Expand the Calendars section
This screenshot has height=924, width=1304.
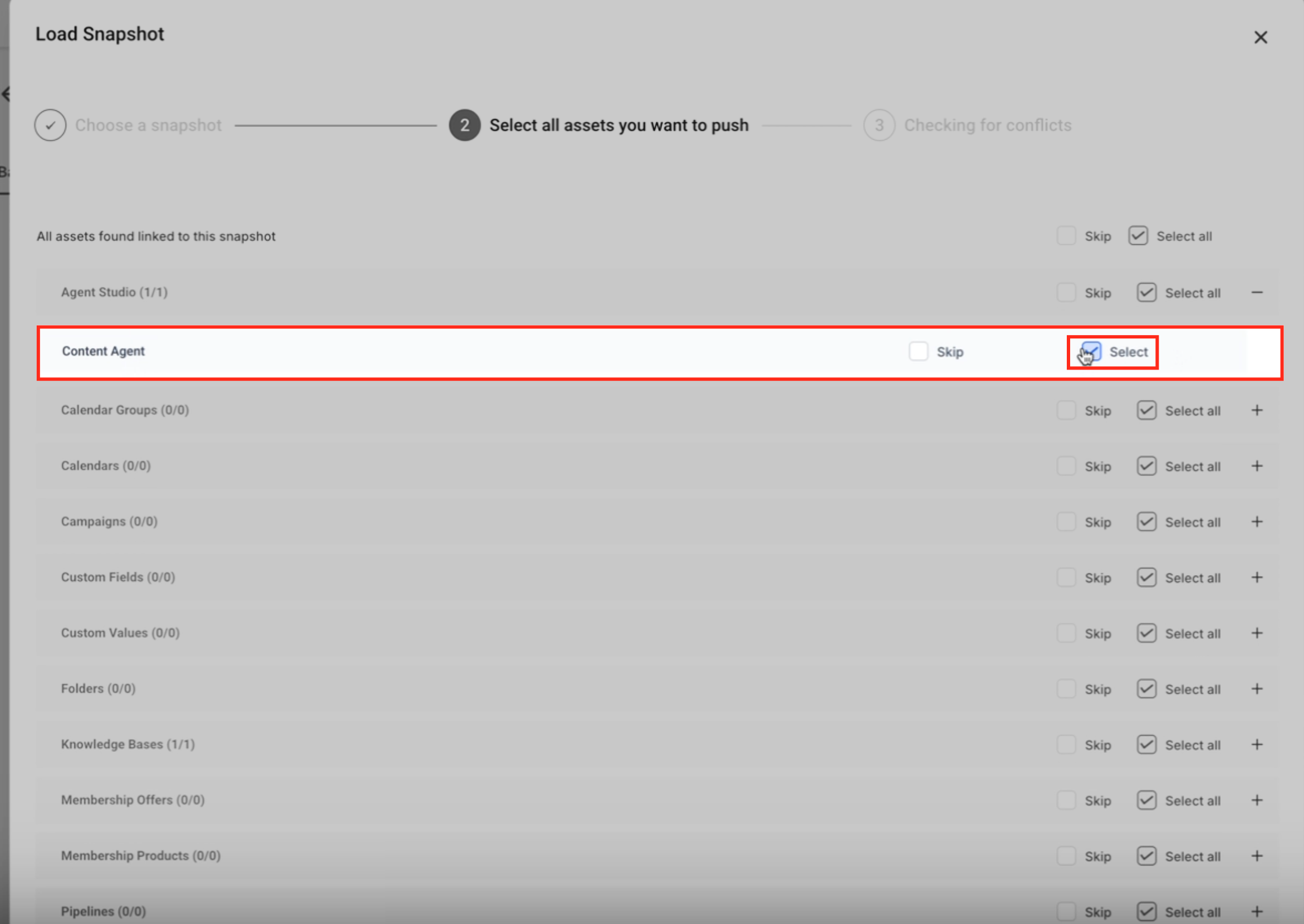(x=1257, y=466)
